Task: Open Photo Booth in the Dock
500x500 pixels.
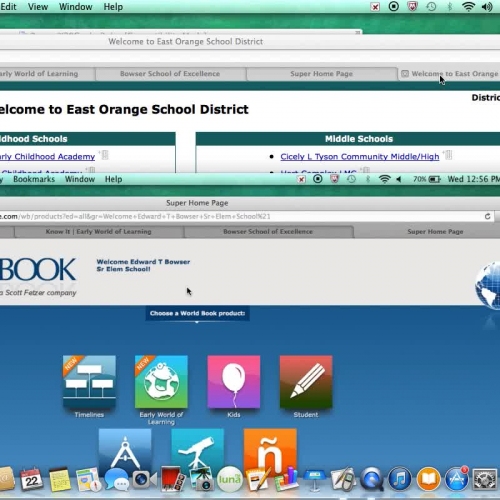Action: point(172,479)
